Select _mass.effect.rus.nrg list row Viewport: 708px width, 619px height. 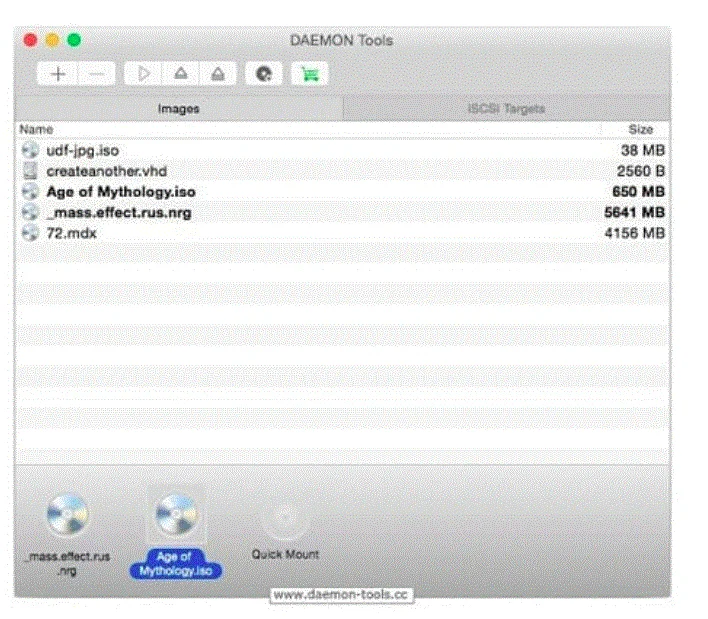[x=342, y=213]
